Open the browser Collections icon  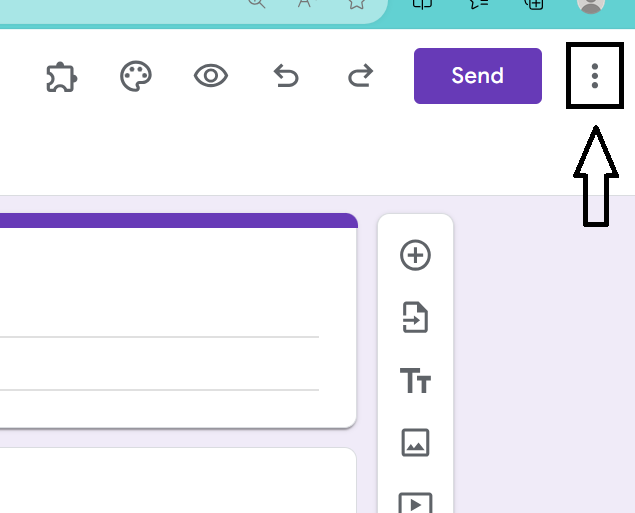tap(534, 4)
